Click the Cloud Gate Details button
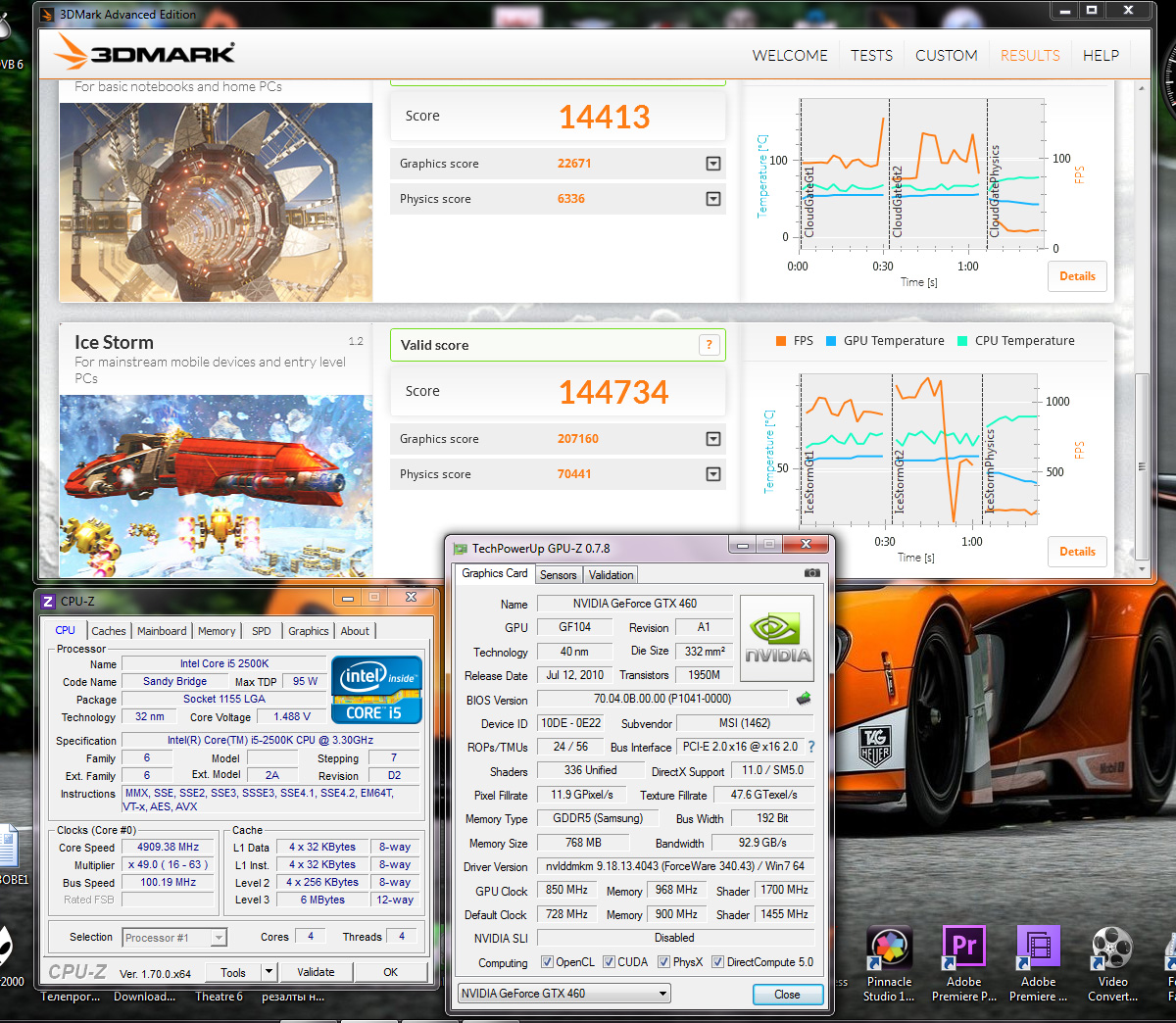Image resolution: width=1176 pixels, height=1023 pixels. [x=1077, y=276]
